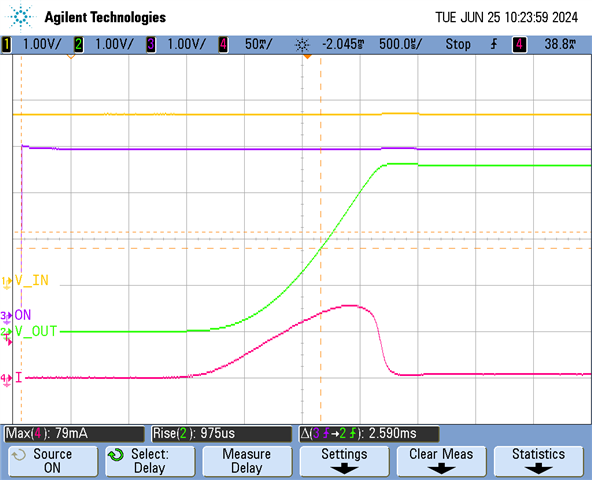Image resolution: width=592 pixels, height=480 pixels.
Task: Click the Agilent Technologies title text
Action: pyautogui.click(x=105, y=17)
